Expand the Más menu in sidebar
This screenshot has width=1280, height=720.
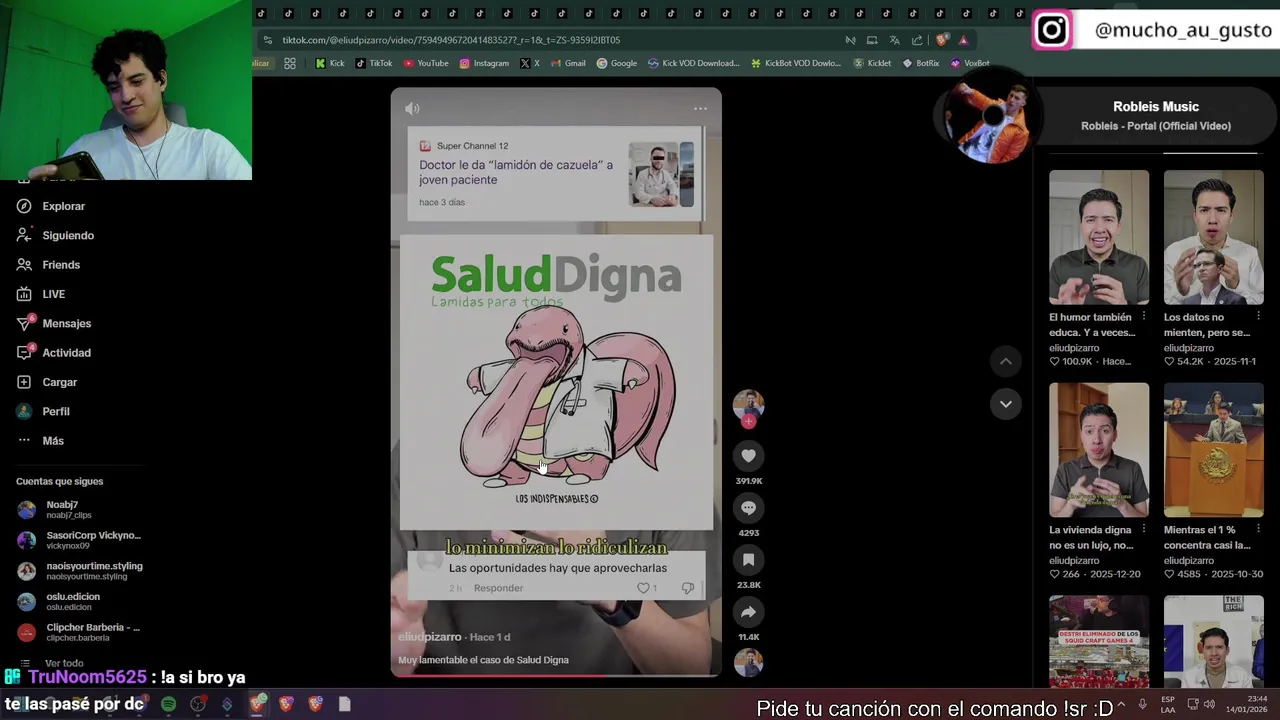coord(41,441)
